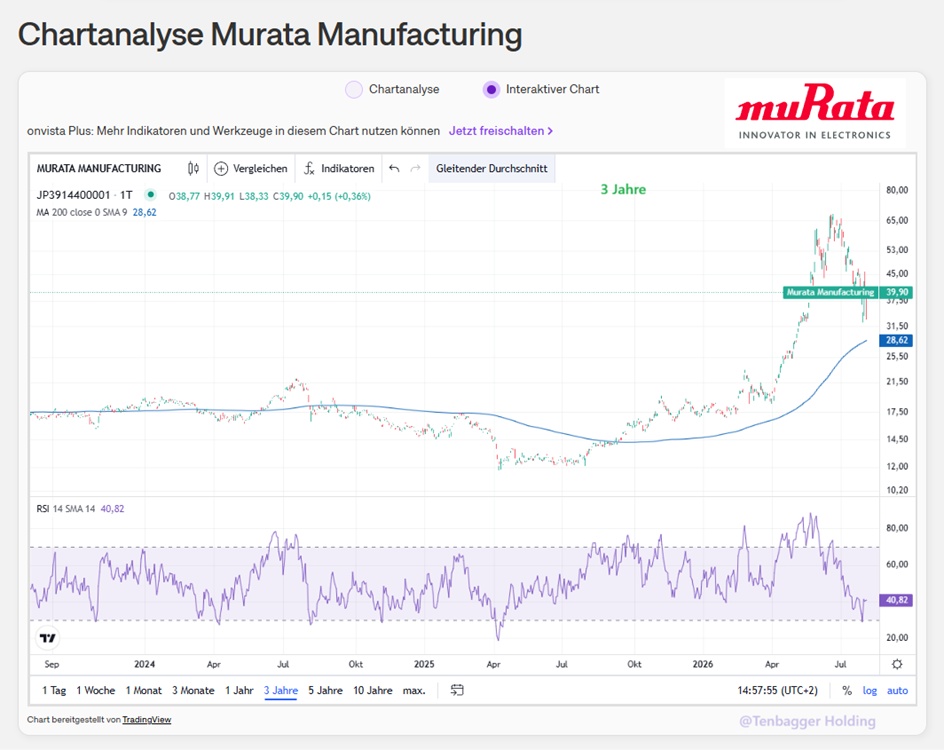Set time range to 5 Jahre
Image resolution: width=944 pixels, height=750 pixels.
pos(325,690)
